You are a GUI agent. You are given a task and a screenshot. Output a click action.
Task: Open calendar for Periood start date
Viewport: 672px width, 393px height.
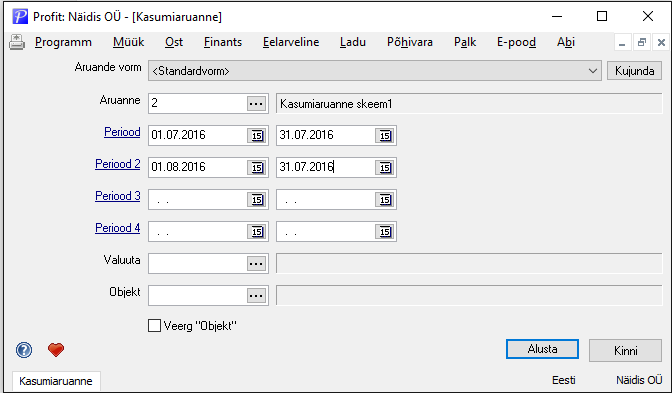pos(257,135)
